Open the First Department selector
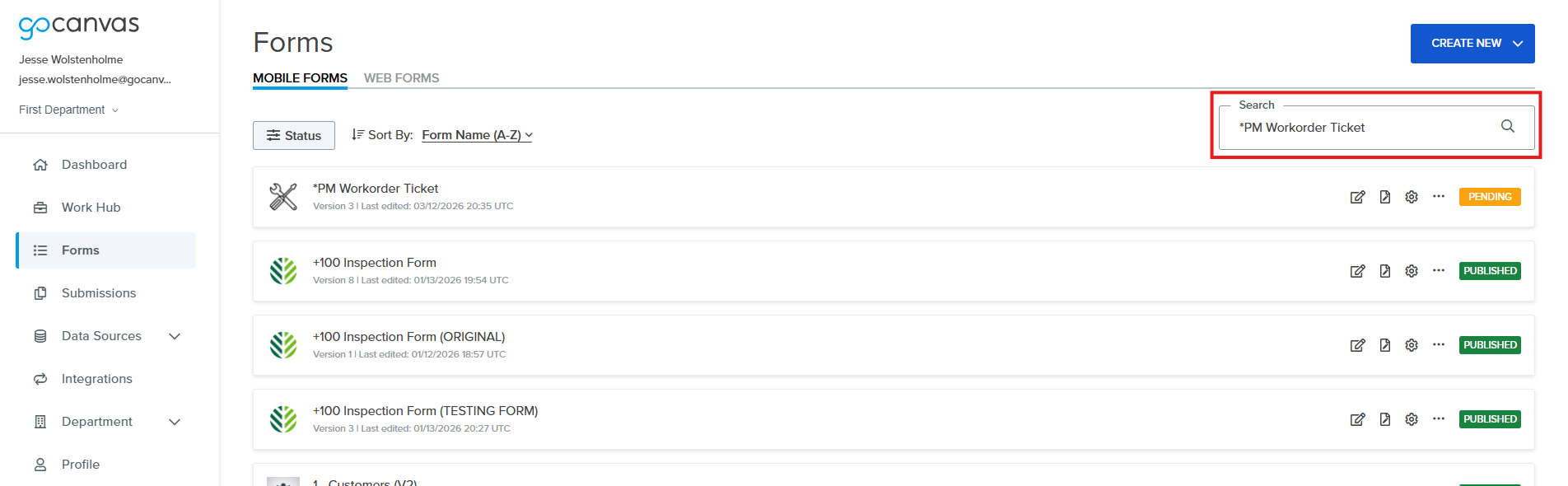The image size is (1568, 486). 68,110
